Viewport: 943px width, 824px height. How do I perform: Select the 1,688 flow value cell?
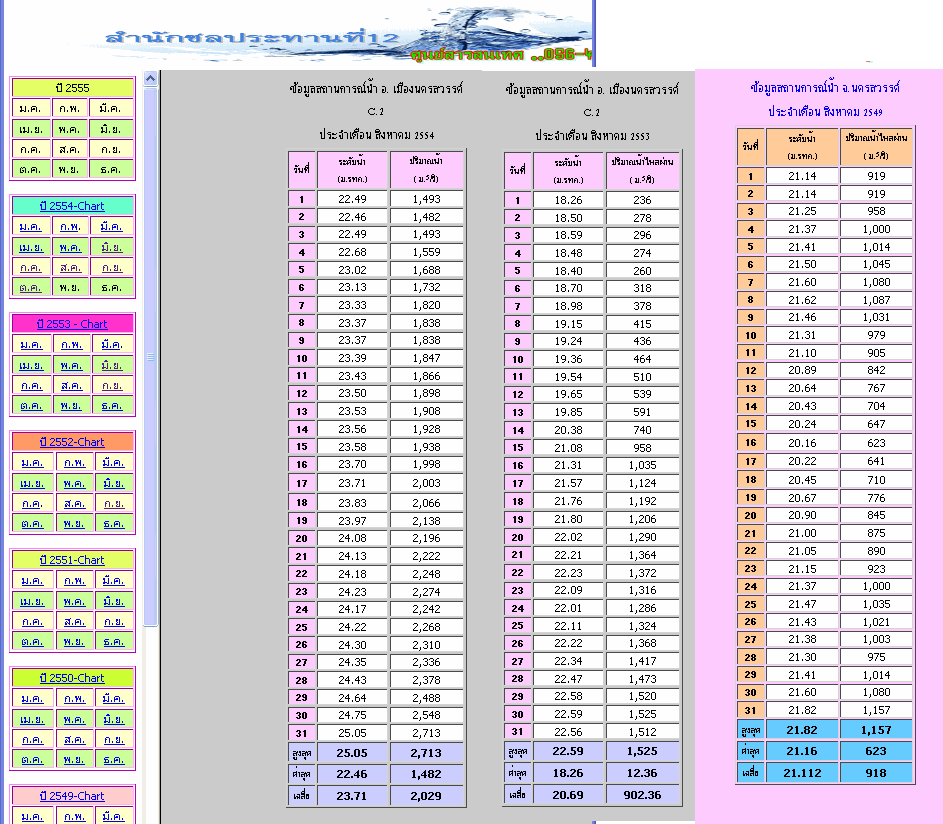tap(426, 270)
